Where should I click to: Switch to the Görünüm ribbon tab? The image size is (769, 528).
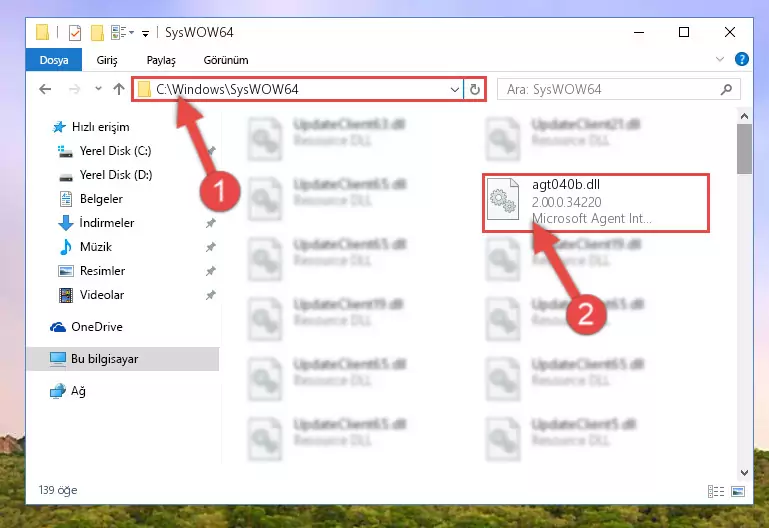[x=226, y=60]
